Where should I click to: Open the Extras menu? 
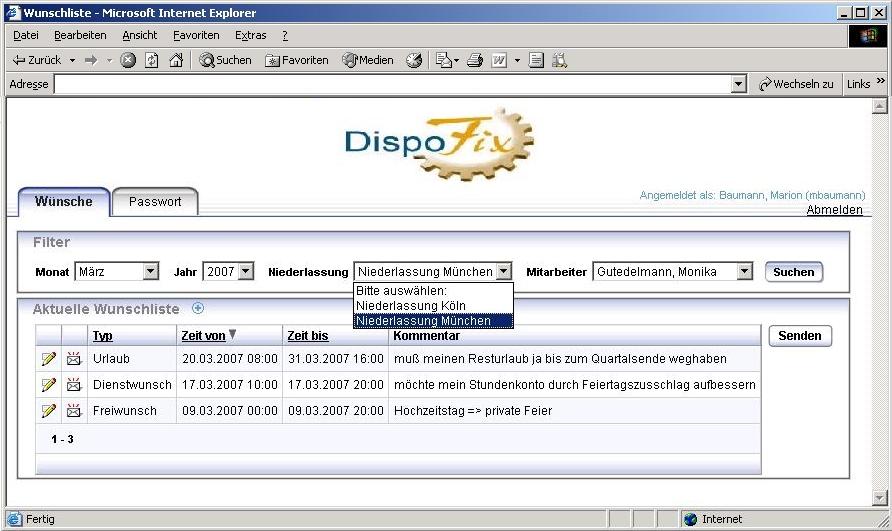(x=250, y=35)
